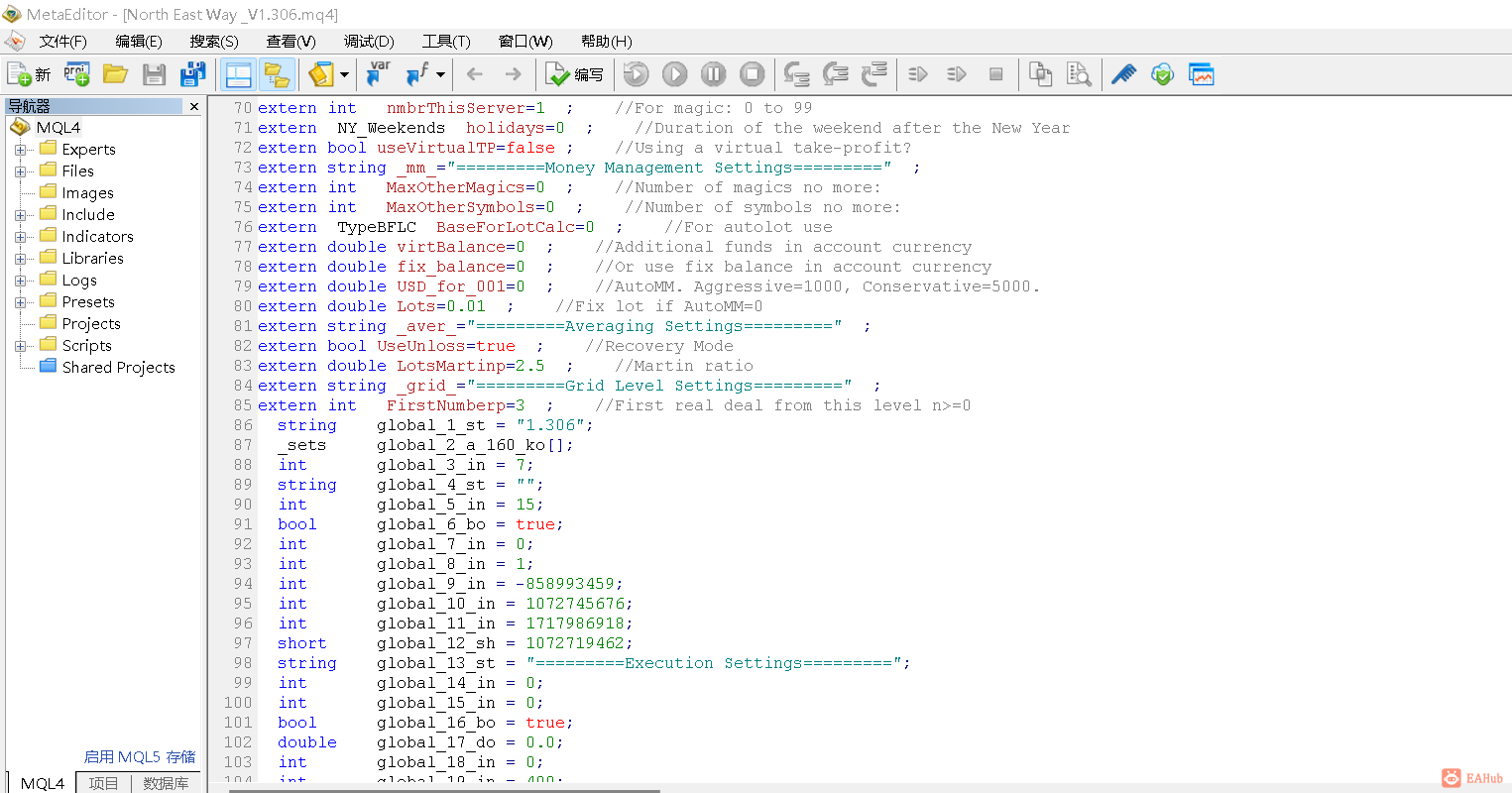This screenshot has height=793, width=1512.
Task: Compile the code with the 编写 button
Action: click(574, 74)
